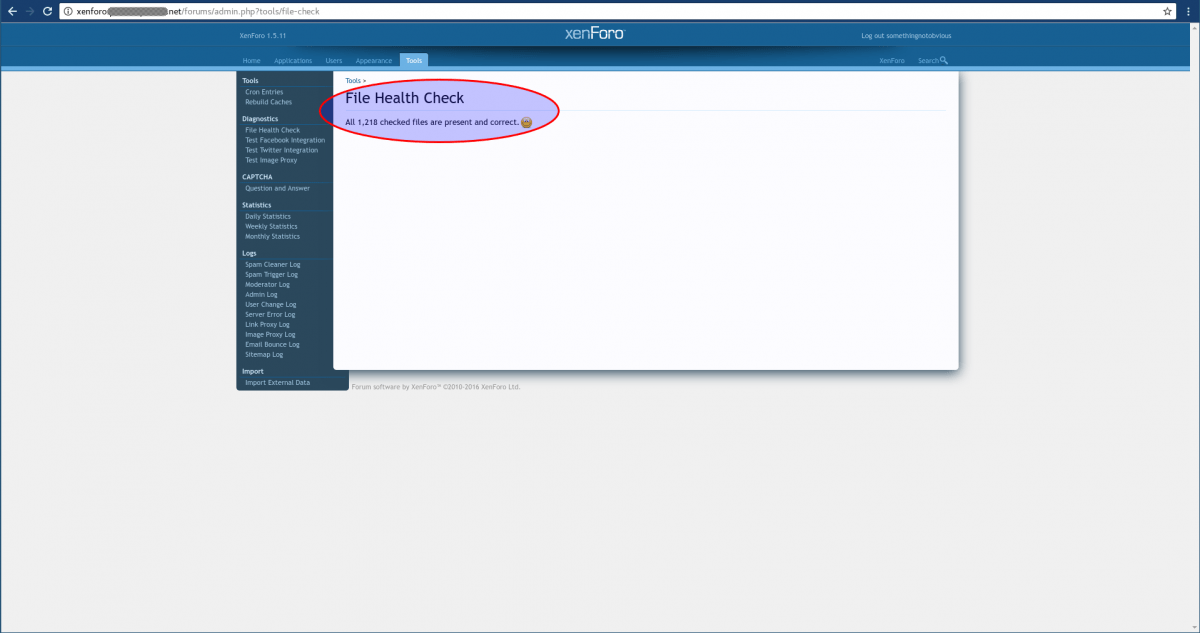
Task: Open the Applications menu
Action: tap(293, 60)
